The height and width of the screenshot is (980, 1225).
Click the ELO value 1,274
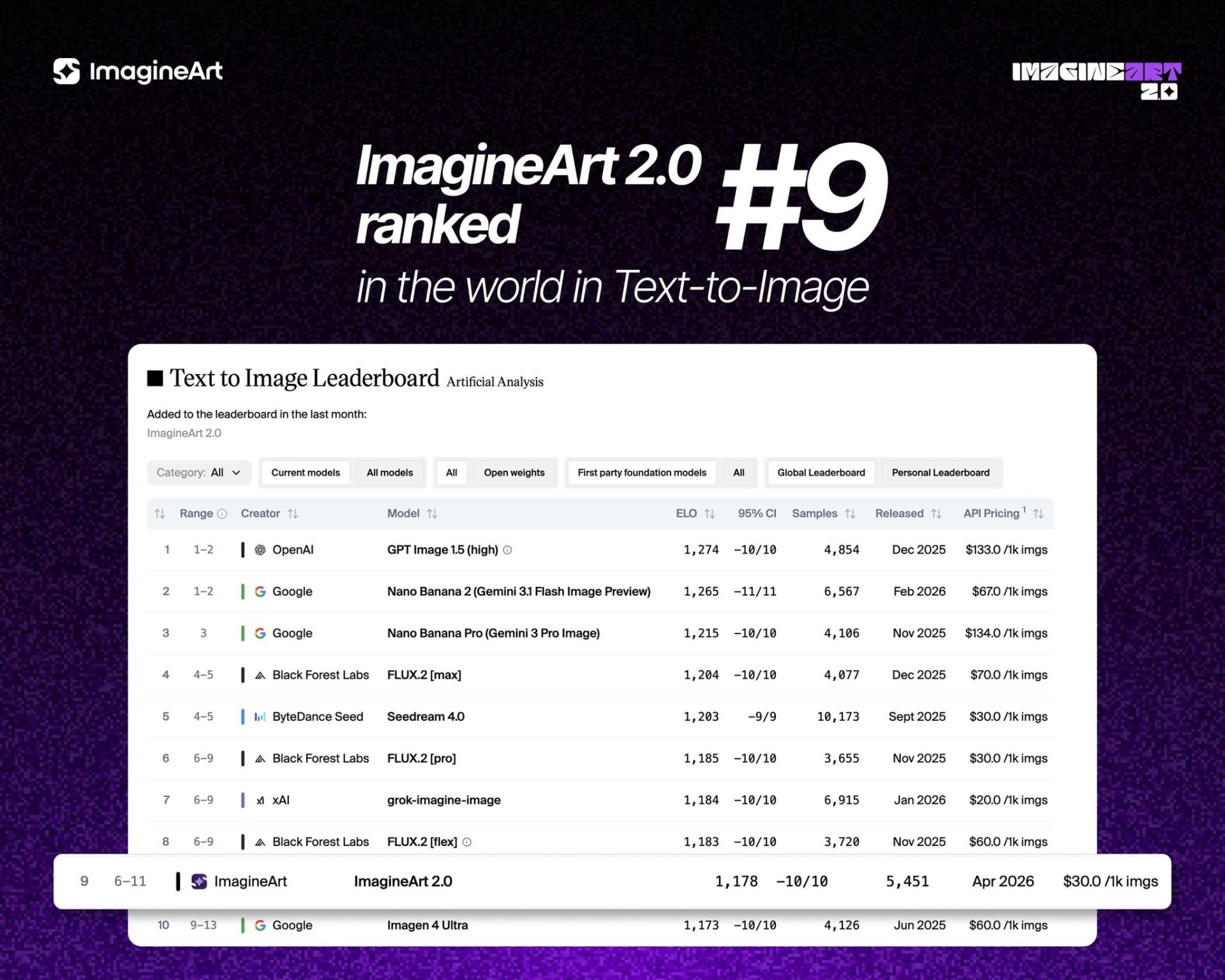(x=701, y=550)
